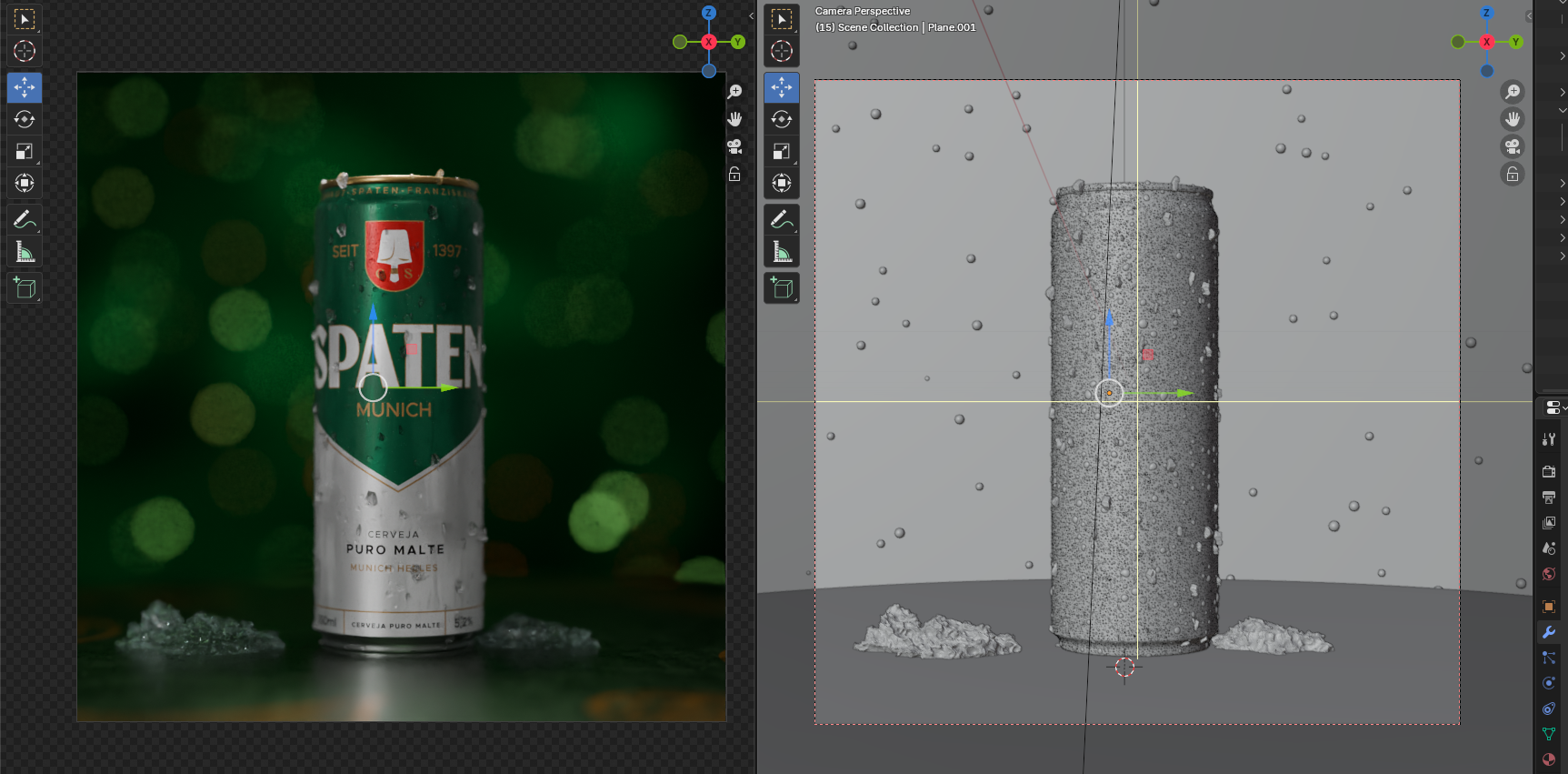Click the green Y move arrow in camera viewport
The image size is (1568, 774).
[x=1184, y=393]
